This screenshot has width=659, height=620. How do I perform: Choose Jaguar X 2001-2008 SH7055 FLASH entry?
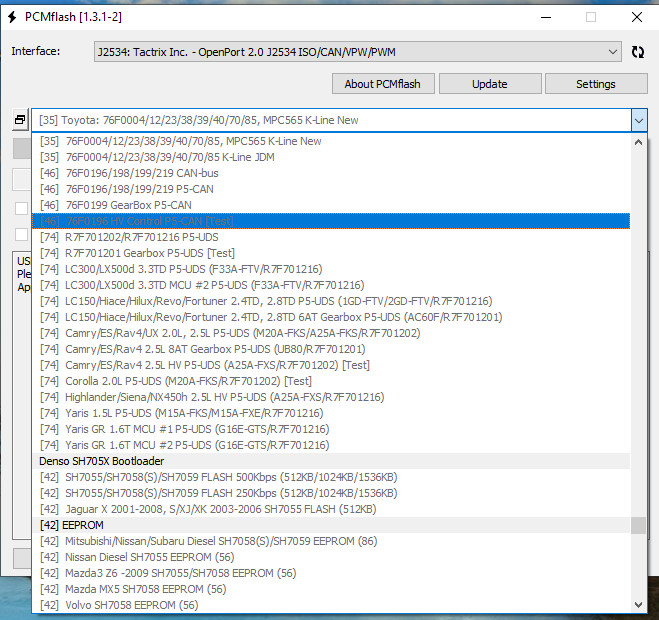coord(331,509)
